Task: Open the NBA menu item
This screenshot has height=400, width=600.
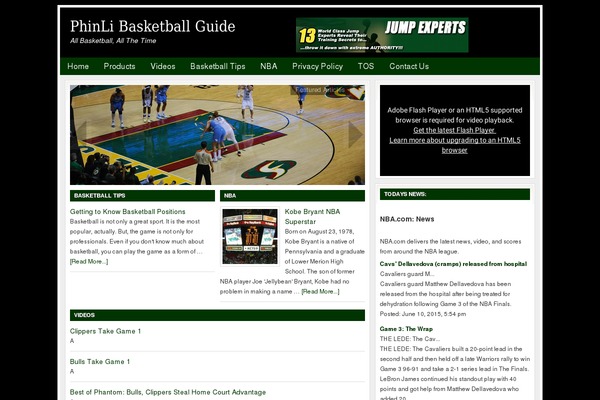Action: (269, 66)
